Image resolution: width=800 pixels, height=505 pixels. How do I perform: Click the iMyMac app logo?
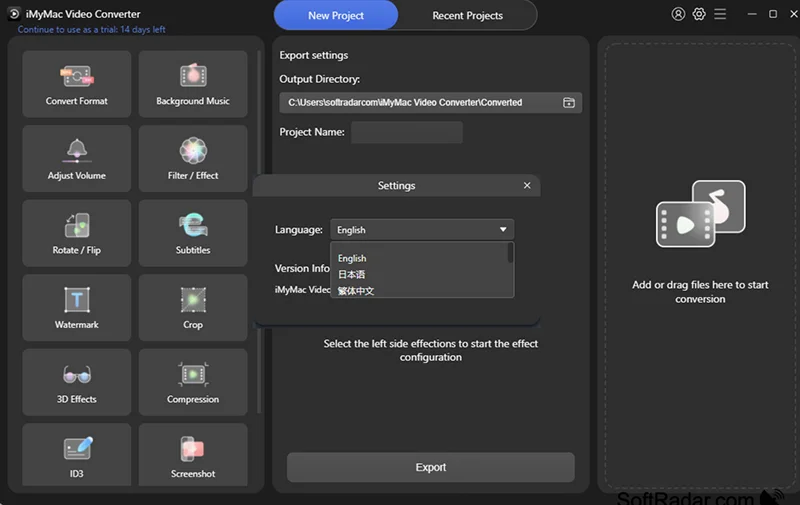point(14,14)
